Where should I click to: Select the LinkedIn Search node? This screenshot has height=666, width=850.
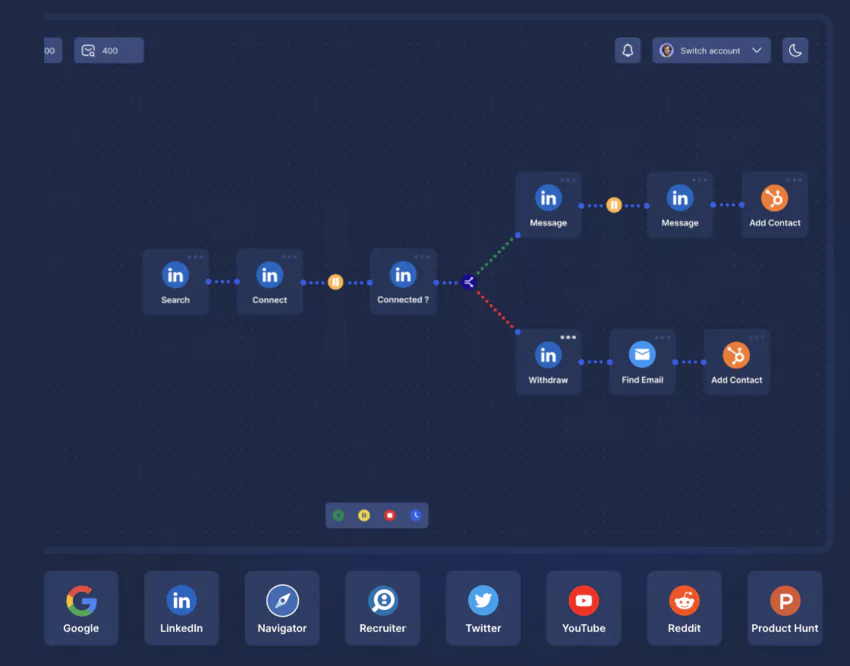coord(175,281)
